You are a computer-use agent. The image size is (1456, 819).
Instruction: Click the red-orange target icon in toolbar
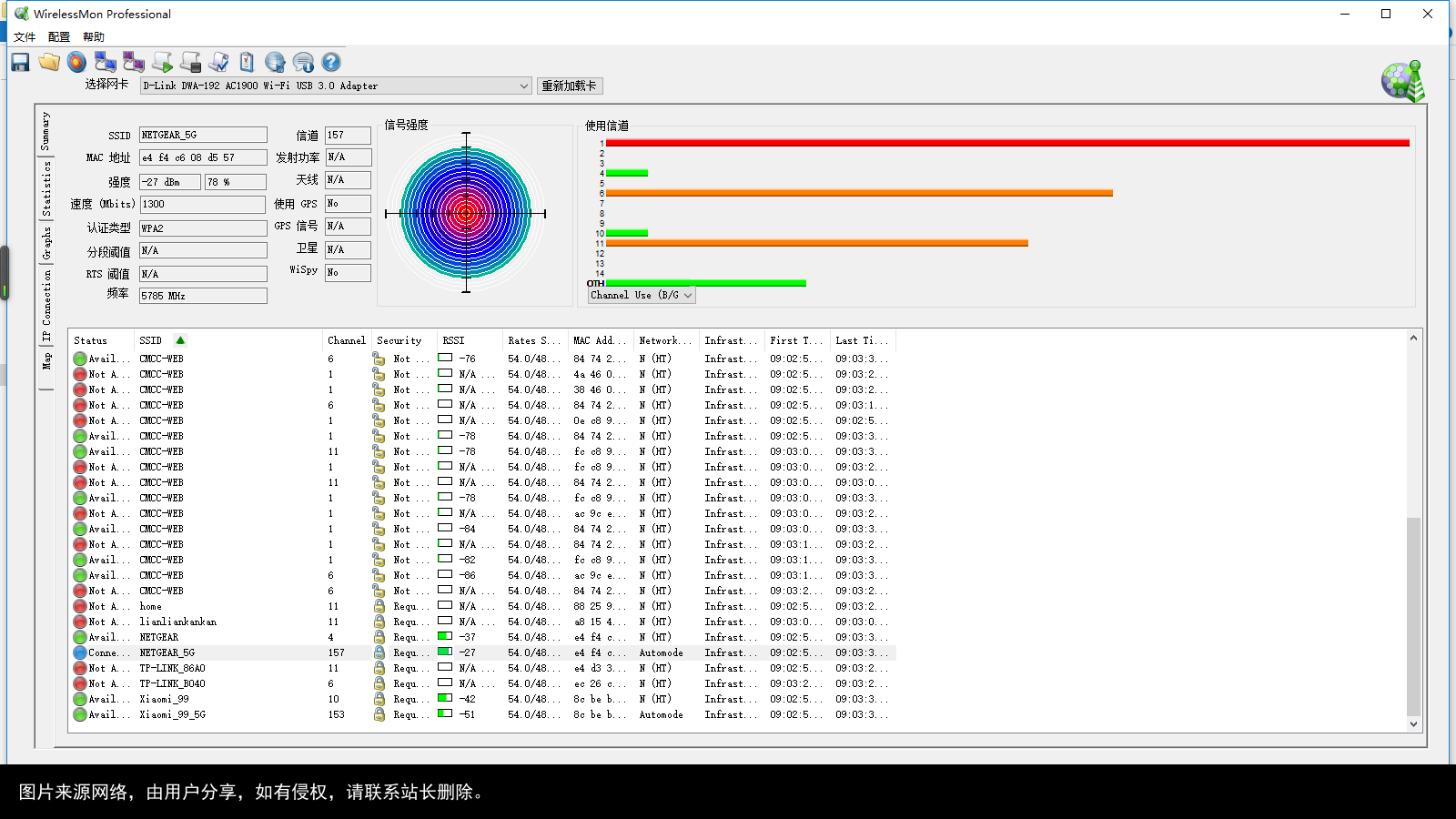(x=77, y=62)
